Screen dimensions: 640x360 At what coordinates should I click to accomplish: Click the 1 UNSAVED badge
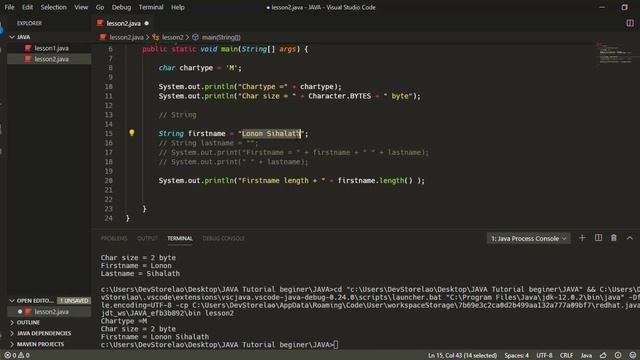point(74,301)
